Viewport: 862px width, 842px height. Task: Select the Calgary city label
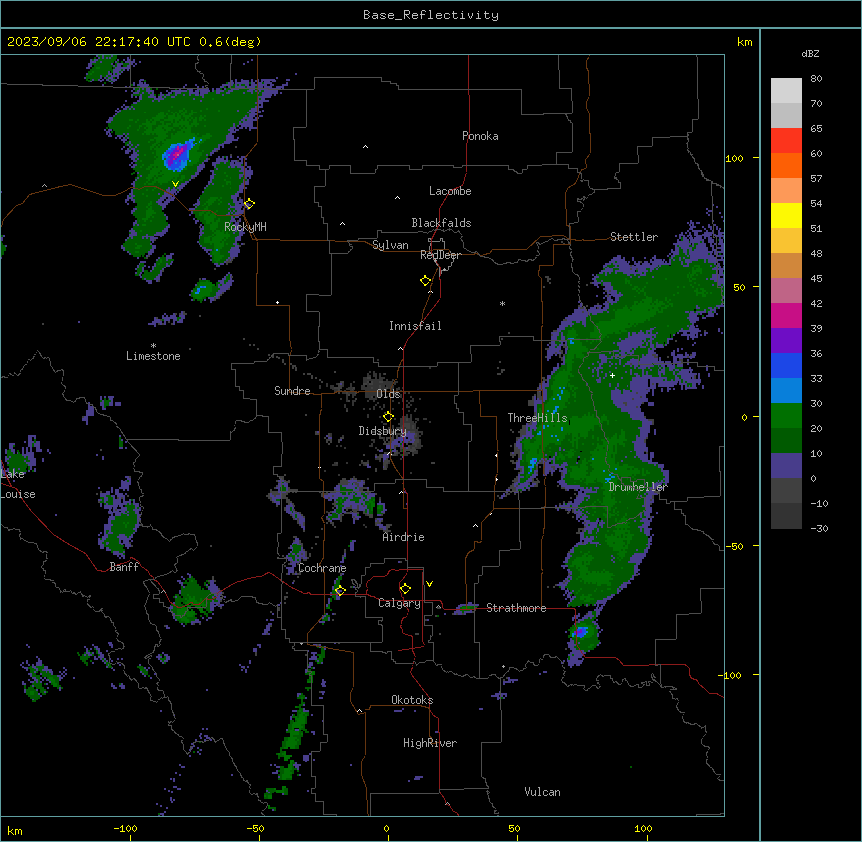[x=399, y=603]
